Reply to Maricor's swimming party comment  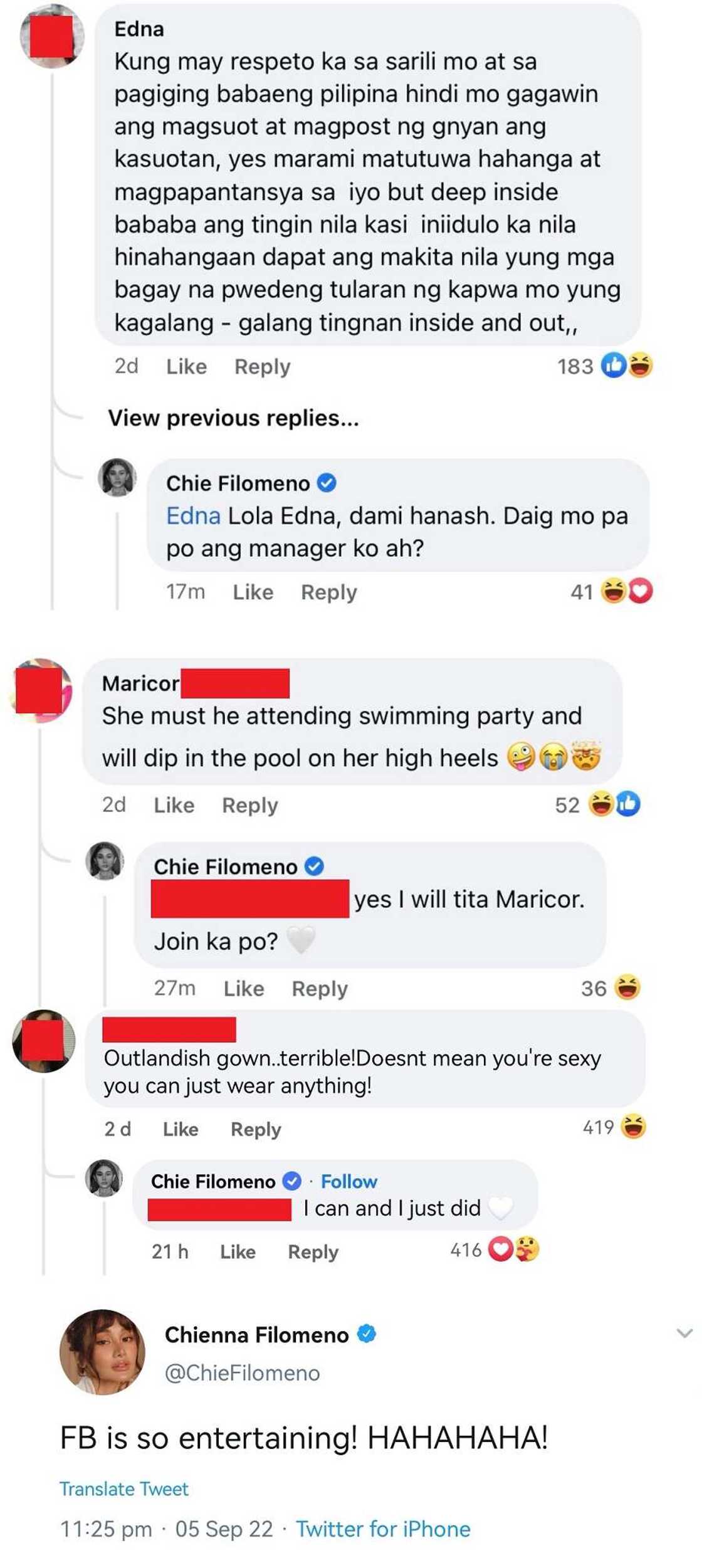click(x=249, y=806)
